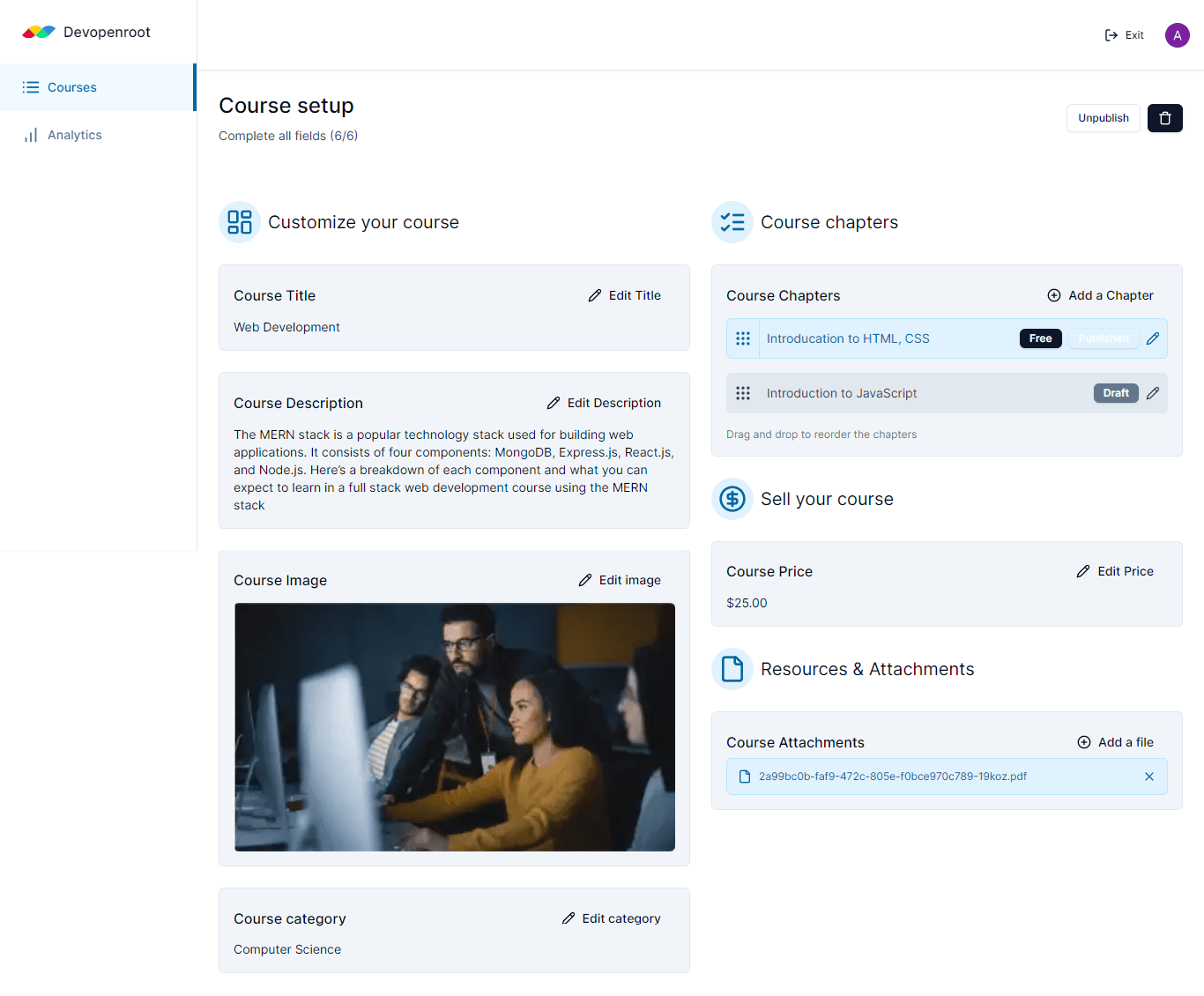Click the pencil icon next to Edit Price
The image size is (1204, 996).
pyautogui.click(x=1083, y=571)
